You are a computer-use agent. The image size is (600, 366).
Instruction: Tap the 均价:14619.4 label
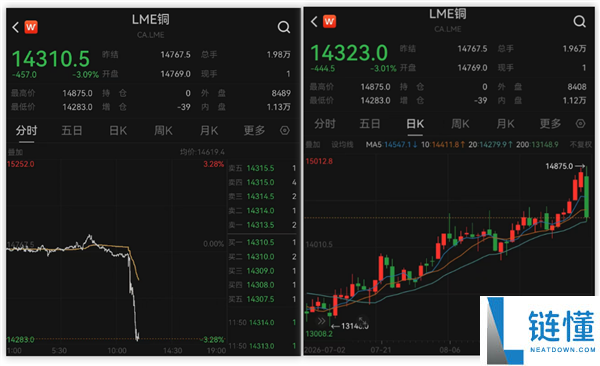[202, 152]
